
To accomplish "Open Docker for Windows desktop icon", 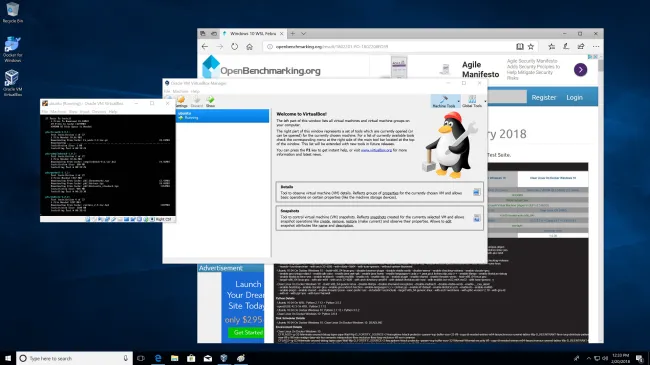I will click(12, 49).
